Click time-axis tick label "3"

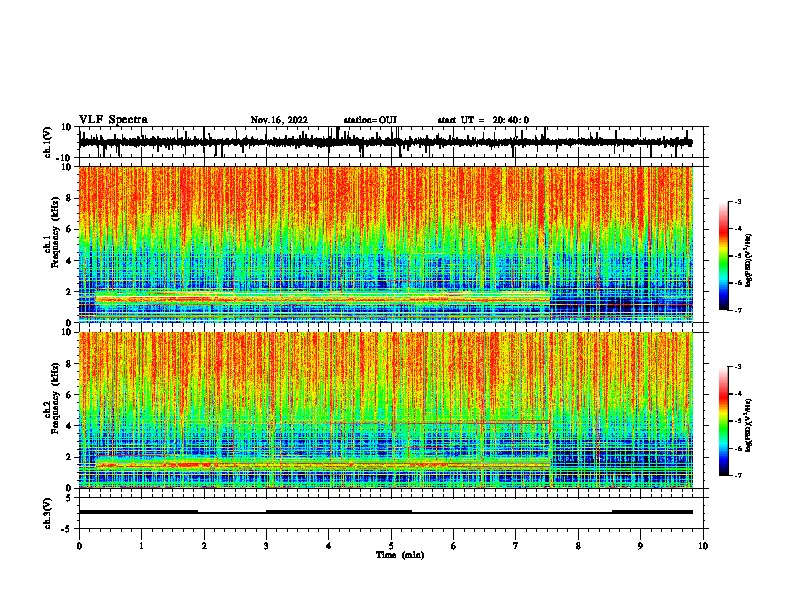266,546
